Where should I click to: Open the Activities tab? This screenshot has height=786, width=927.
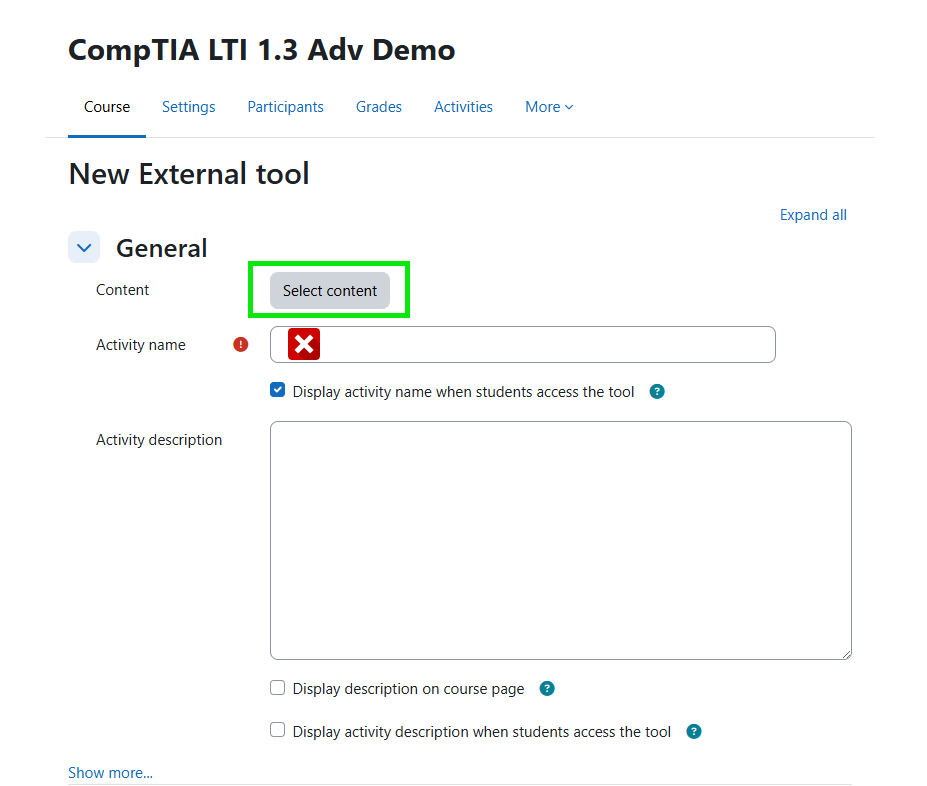point(463,107)
